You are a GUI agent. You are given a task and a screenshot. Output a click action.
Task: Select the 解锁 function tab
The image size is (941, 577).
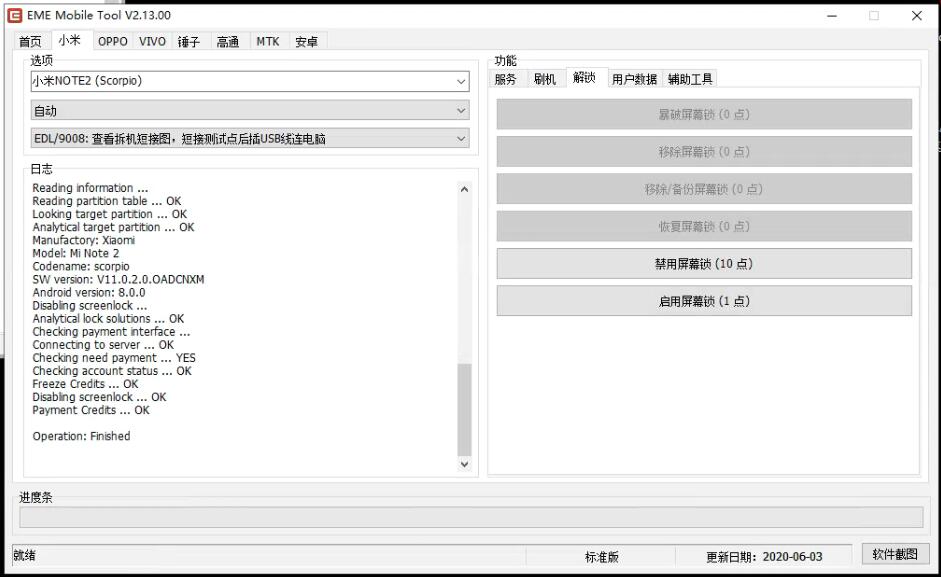585,77
